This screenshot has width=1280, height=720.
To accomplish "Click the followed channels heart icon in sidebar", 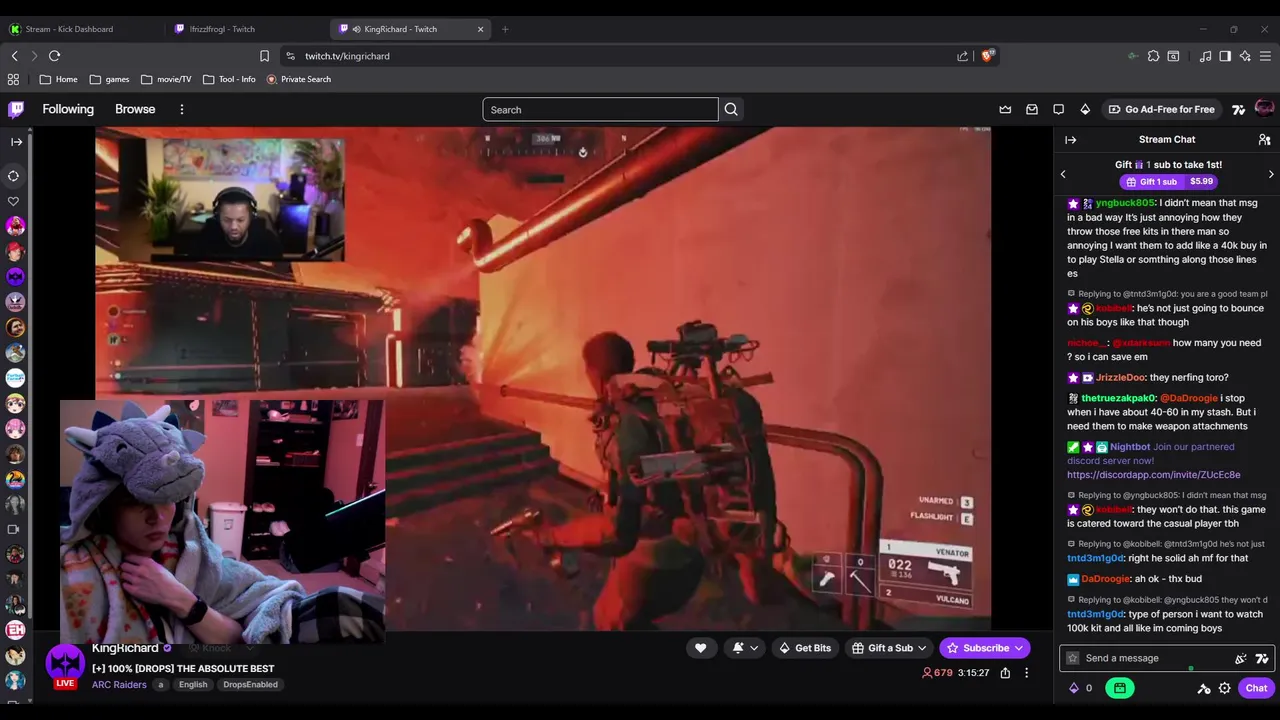I will coord(14,201).
